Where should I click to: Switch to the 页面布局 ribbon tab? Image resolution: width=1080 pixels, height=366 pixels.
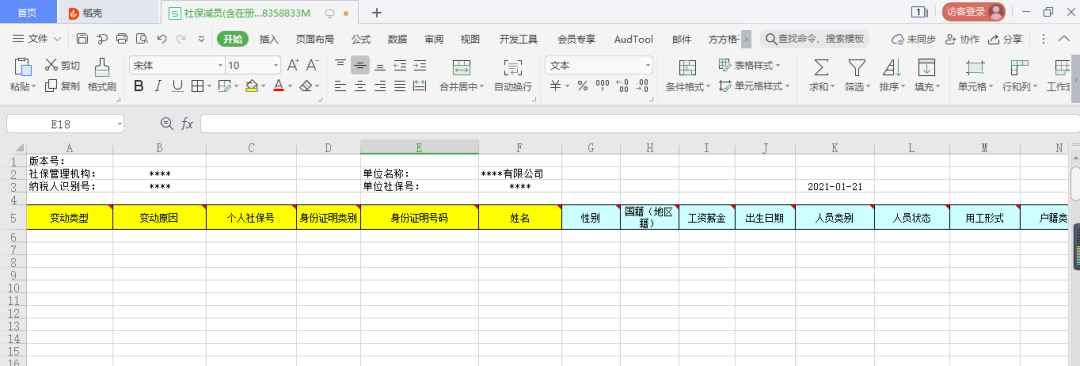pyautogui.click(x=315, y=39)
